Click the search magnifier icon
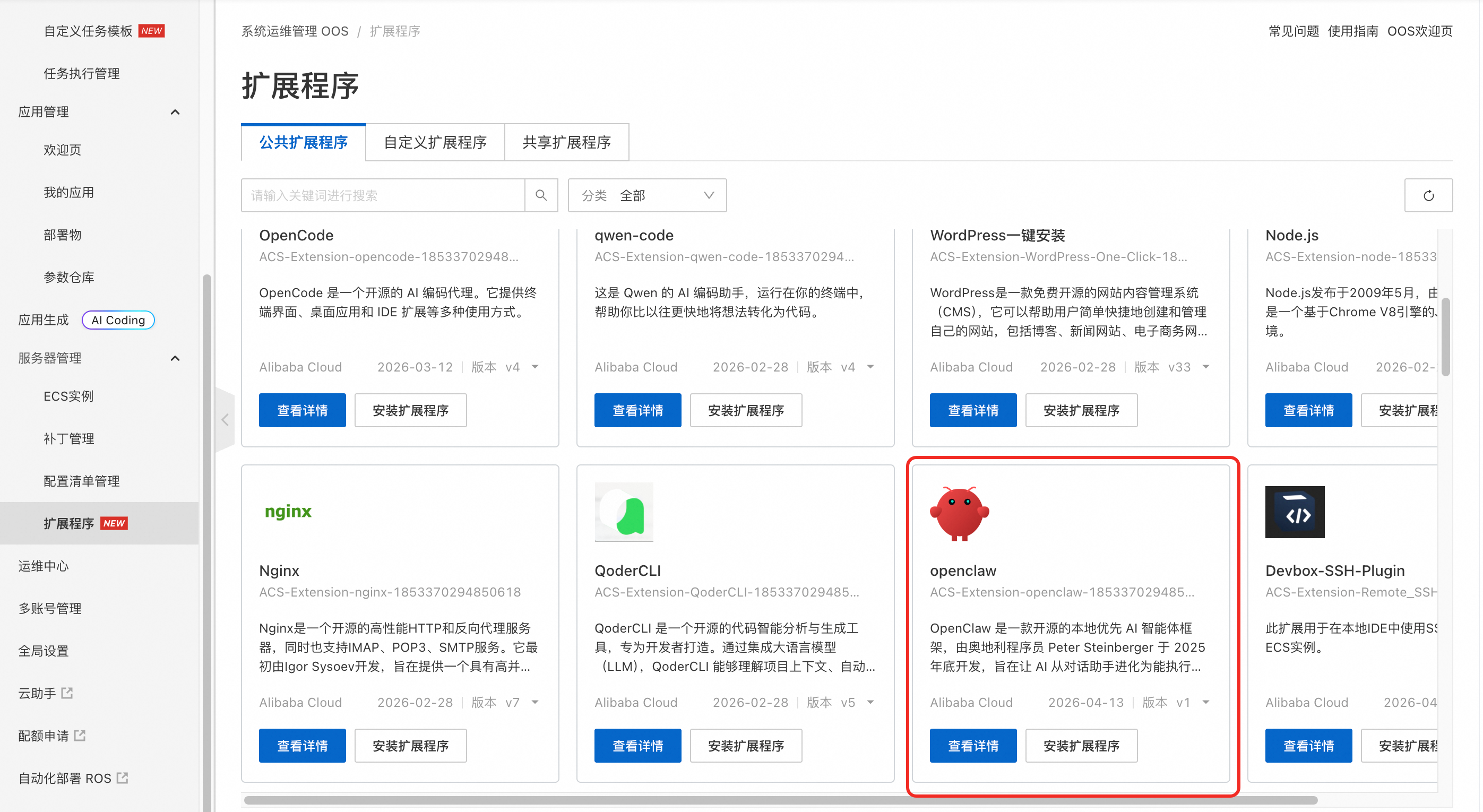The height and width of the screenshot is (812, 1483). coord(540,195)
